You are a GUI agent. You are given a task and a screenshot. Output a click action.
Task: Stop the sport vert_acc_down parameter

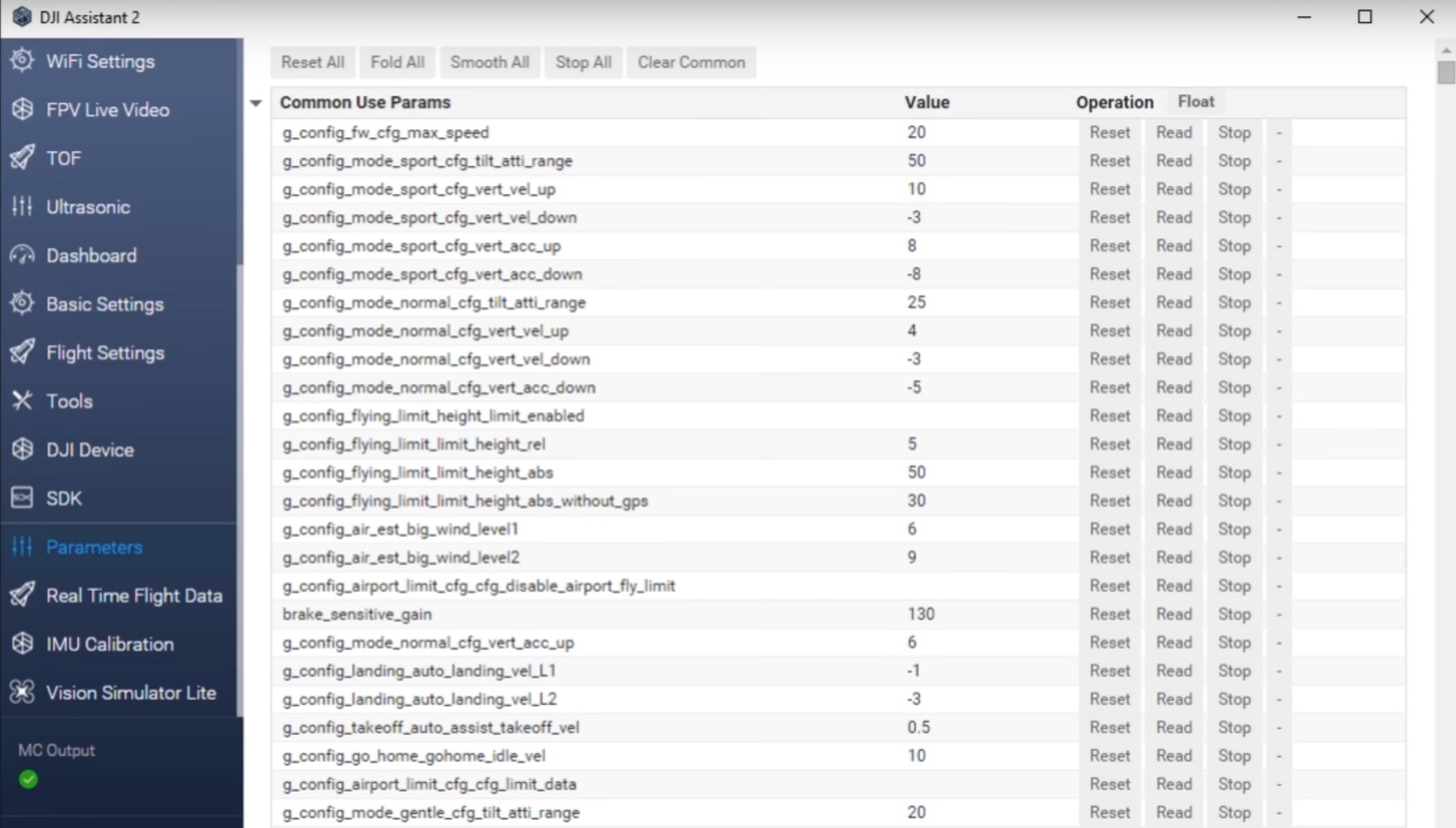point(1234,274)
